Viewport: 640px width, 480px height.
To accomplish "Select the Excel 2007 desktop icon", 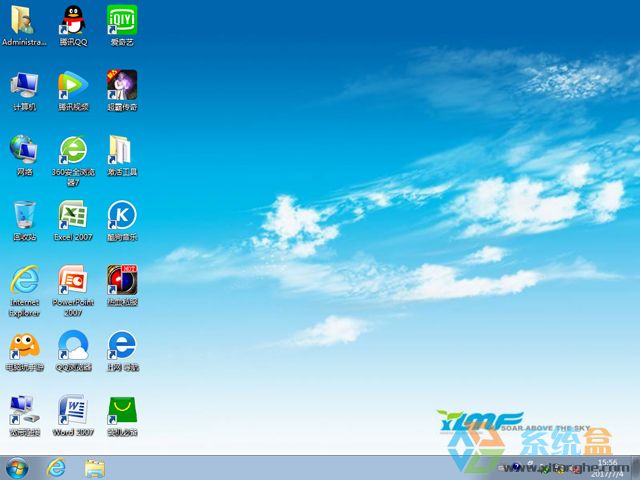I will click(x=72, y=215).
